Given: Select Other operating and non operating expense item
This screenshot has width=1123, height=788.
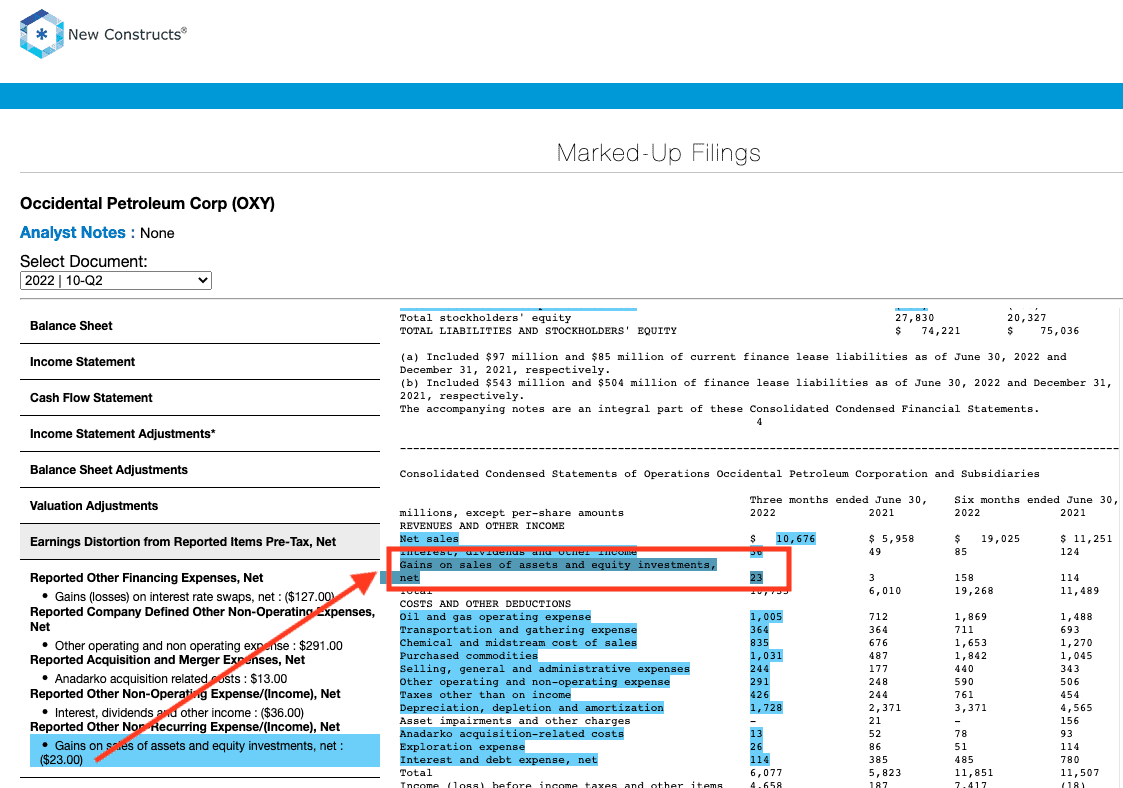Looking at the screenshot, I should tap(198, 645).
